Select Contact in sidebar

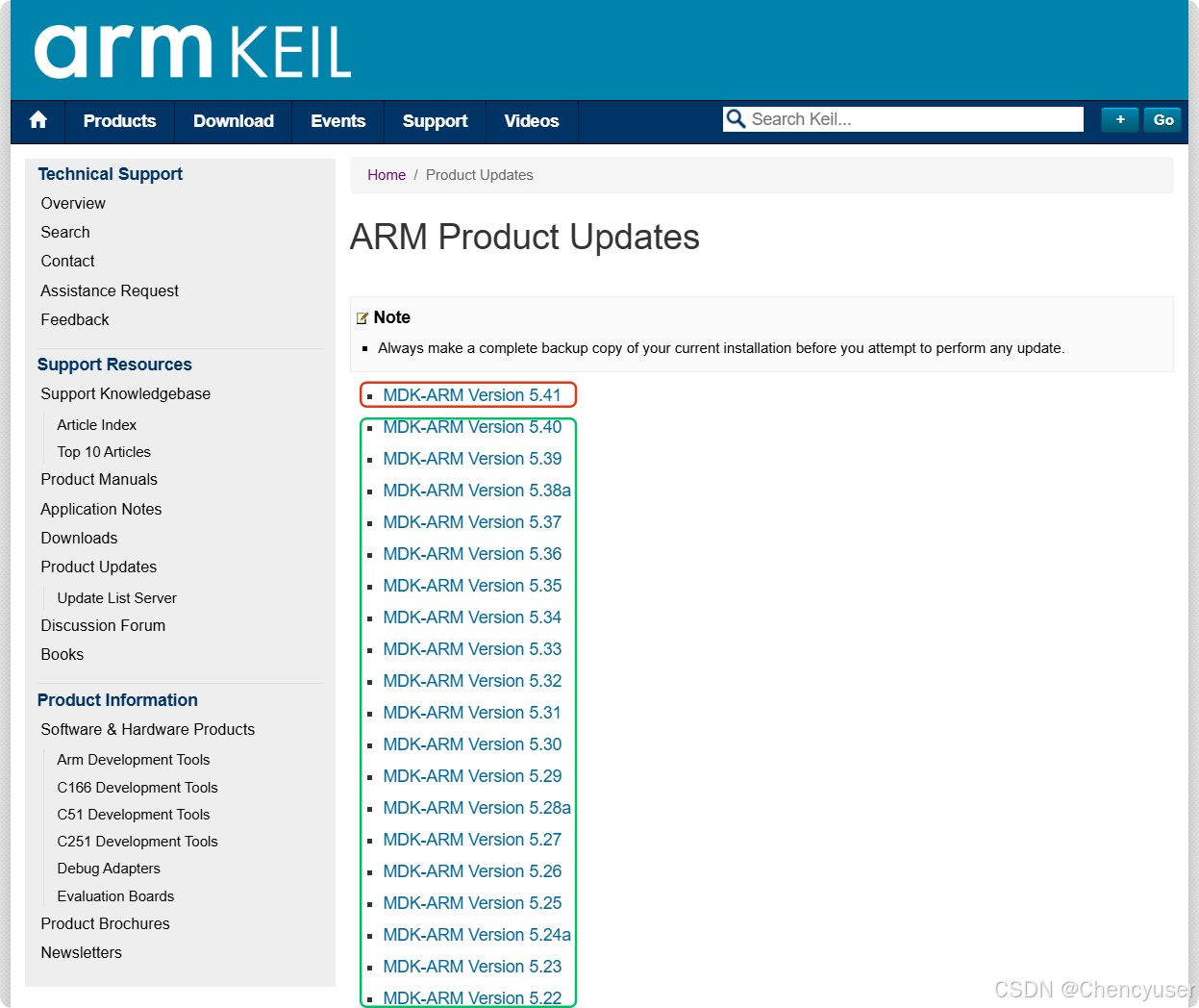pos(67,262)
